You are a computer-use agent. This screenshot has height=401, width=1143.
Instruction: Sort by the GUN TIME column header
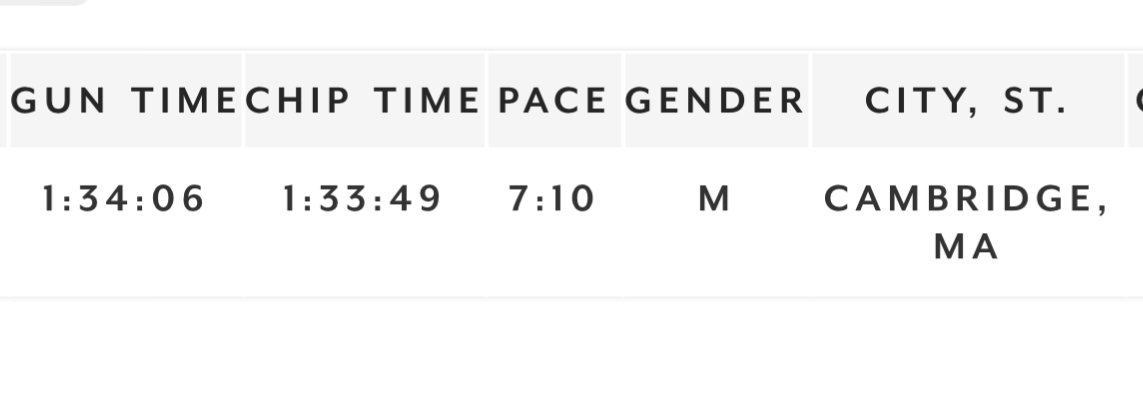125,101
